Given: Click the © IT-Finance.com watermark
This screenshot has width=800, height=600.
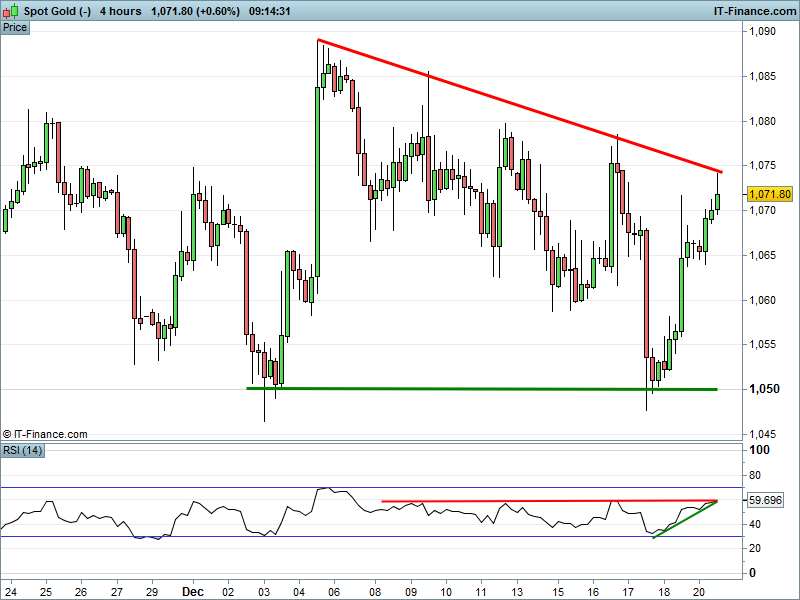Looking at the screenshot, I should pyautogui.click(x=45, y=434).
